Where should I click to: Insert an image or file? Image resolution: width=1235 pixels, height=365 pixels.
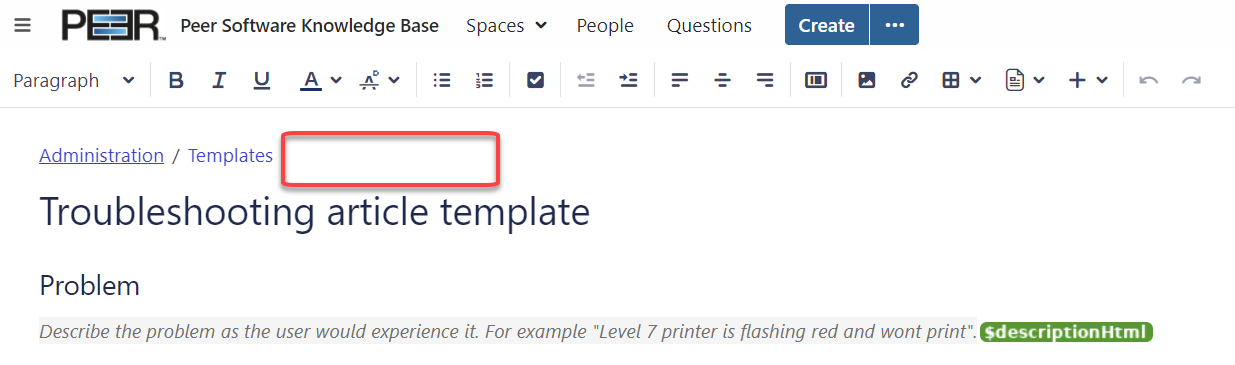867,80
